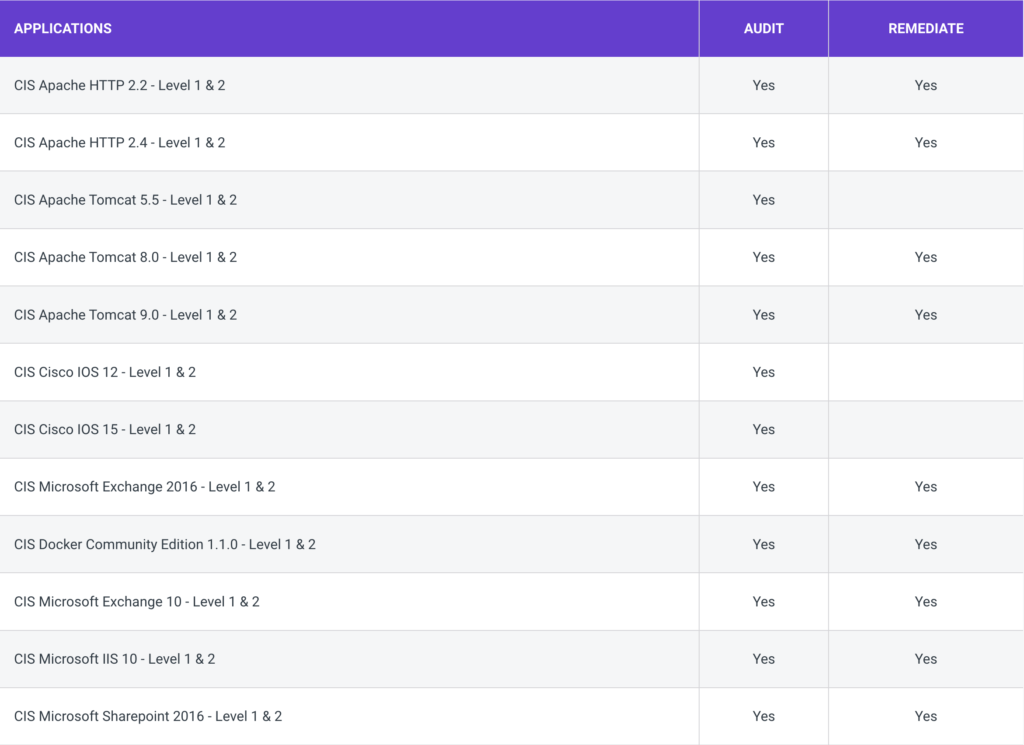Viewport: 1024px width, 745px height.
Task: Click Remediate Yes for Microsoft Exchange 2016
Action: pyautogui.click(x=925, y=487)
